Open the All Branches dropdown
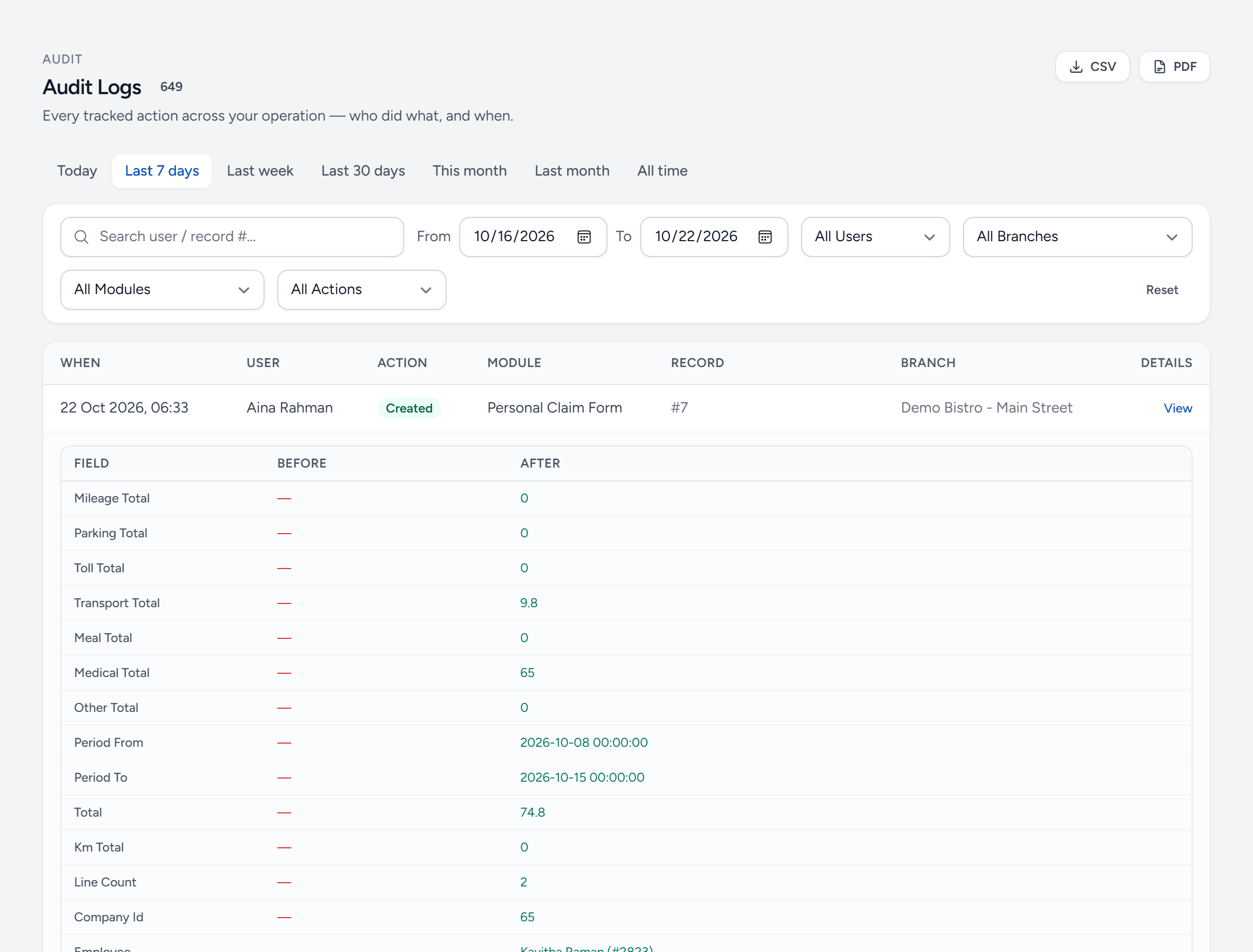1253x952 pixels. 1077,237
